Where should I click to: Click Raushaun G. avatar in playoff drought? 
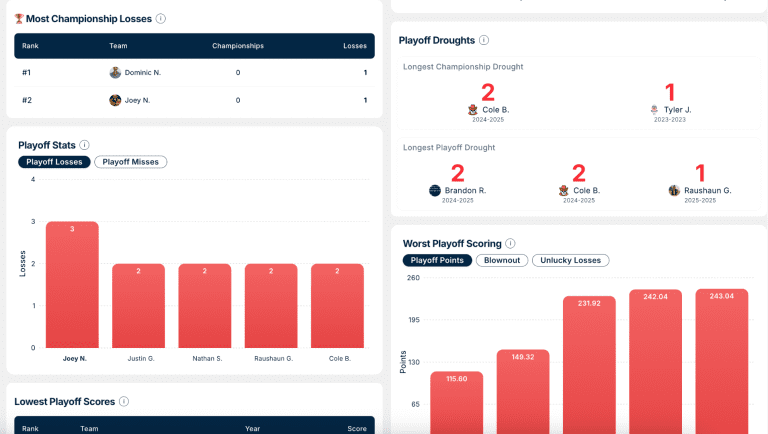tap(674, 191)
